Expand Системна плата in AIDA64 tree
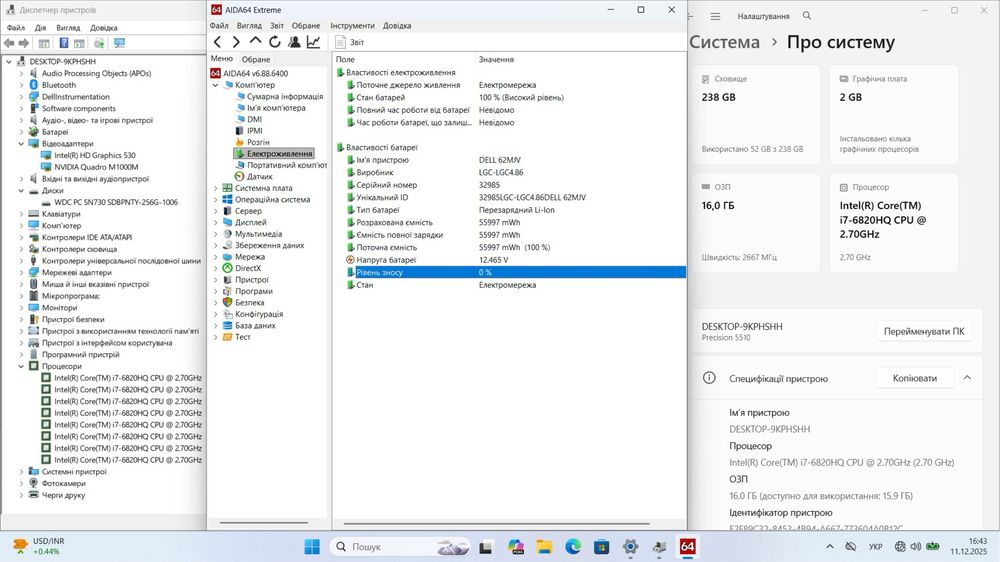This screenshot has width=1000, height=562. click(216, 188)
